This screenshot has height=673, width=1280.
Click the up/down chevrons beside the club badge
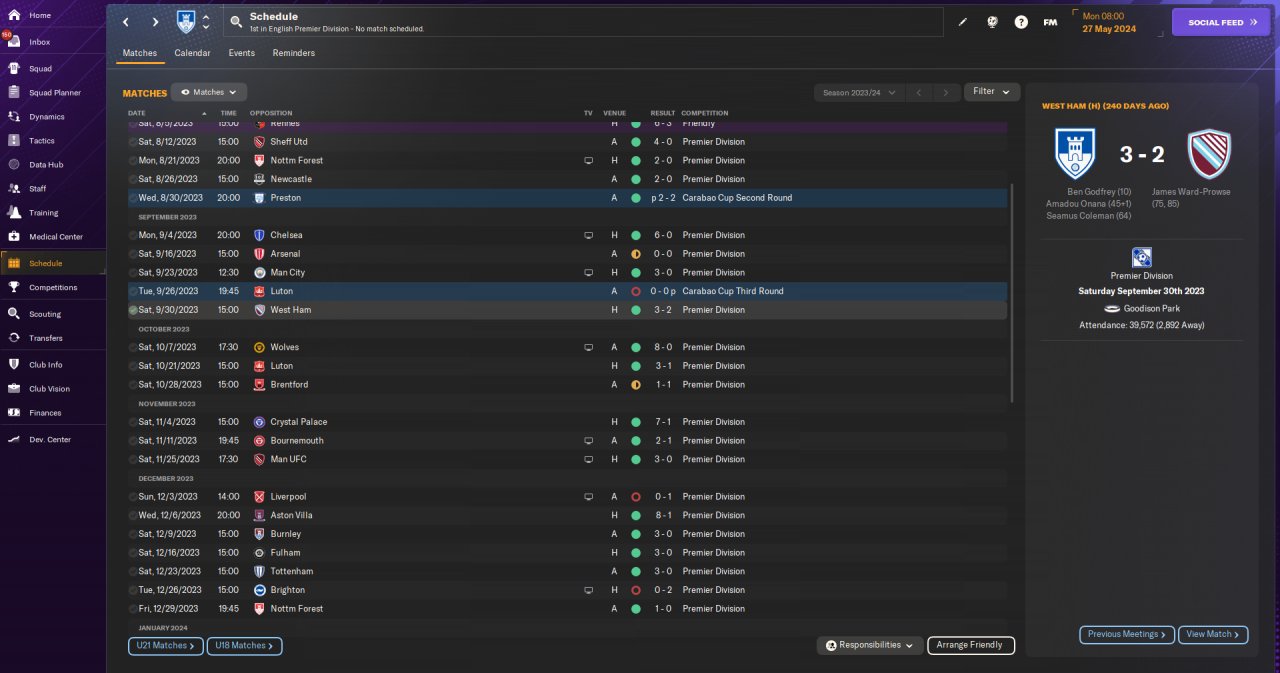(206, 21)
